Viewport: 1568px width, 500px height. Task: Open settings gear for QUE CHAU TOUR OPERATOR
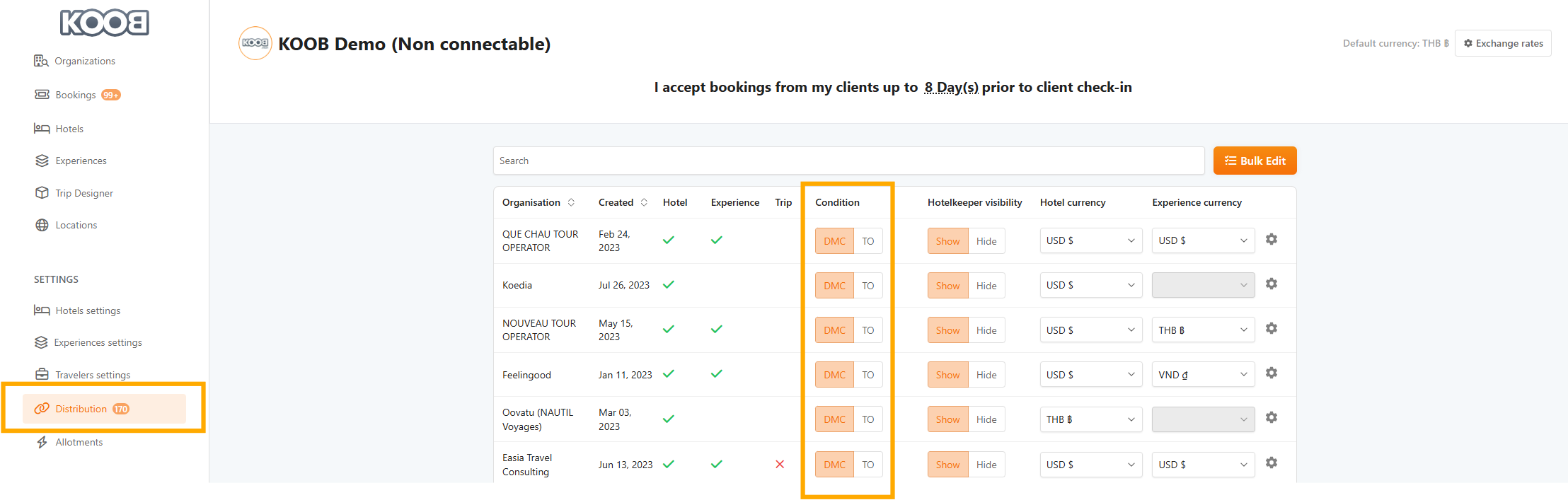pyautogui.click(x=1271, y=240)
